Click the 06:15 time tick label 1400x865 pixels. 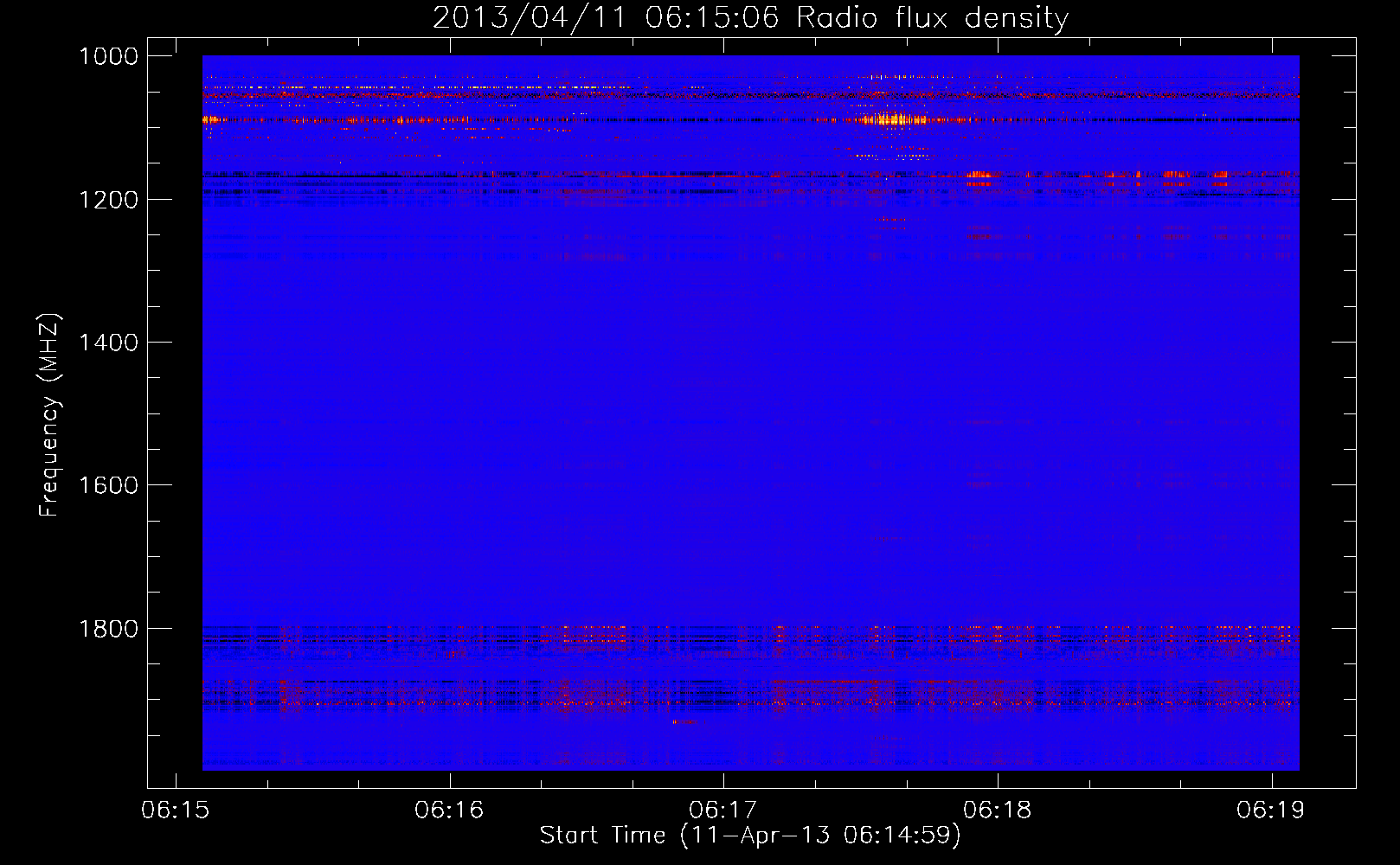point(176,811)
